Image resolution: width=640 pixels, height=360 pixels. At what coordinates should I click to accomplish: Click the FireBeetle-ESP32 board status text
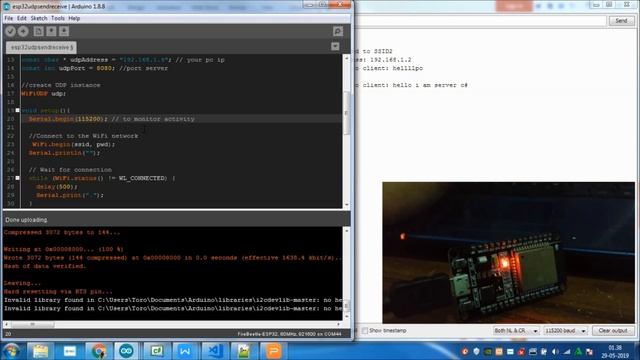coord(289,334)
